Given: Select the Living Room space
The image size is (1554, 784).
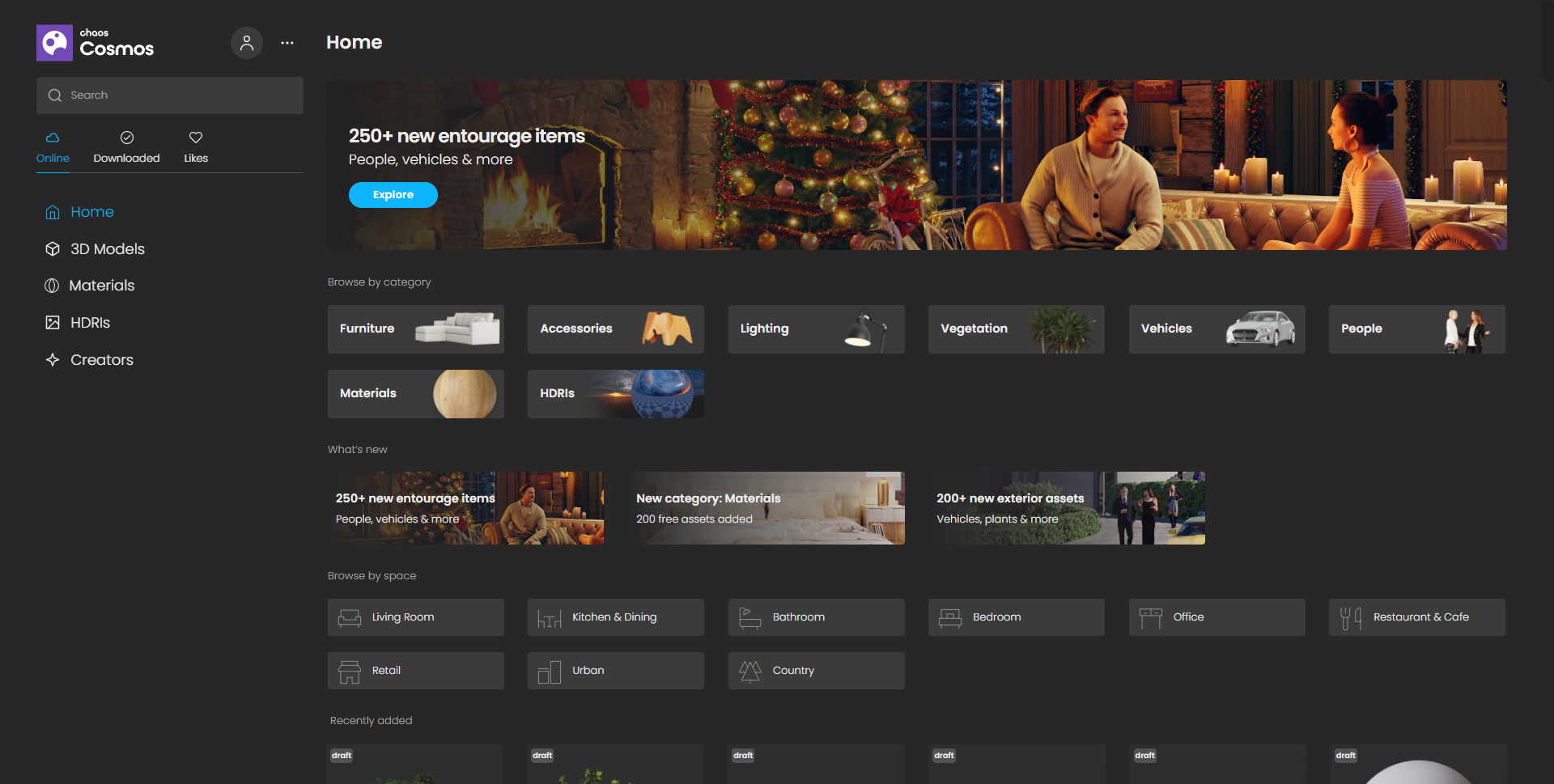Looking at the screenshot, I should pos(415,617).
